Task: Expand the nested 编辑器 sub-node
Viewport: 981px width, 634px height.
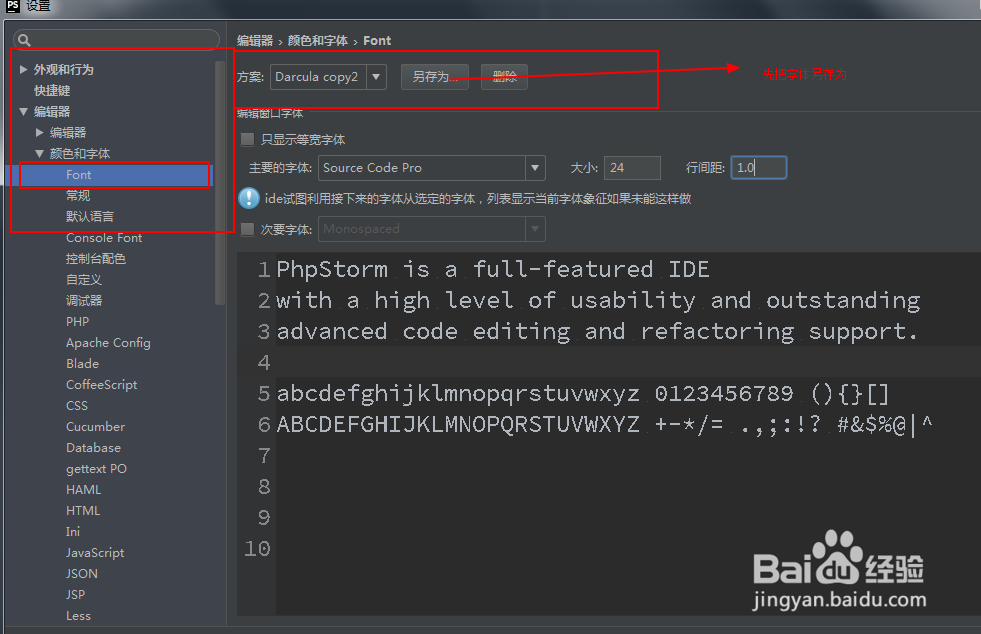Action: 39,133
